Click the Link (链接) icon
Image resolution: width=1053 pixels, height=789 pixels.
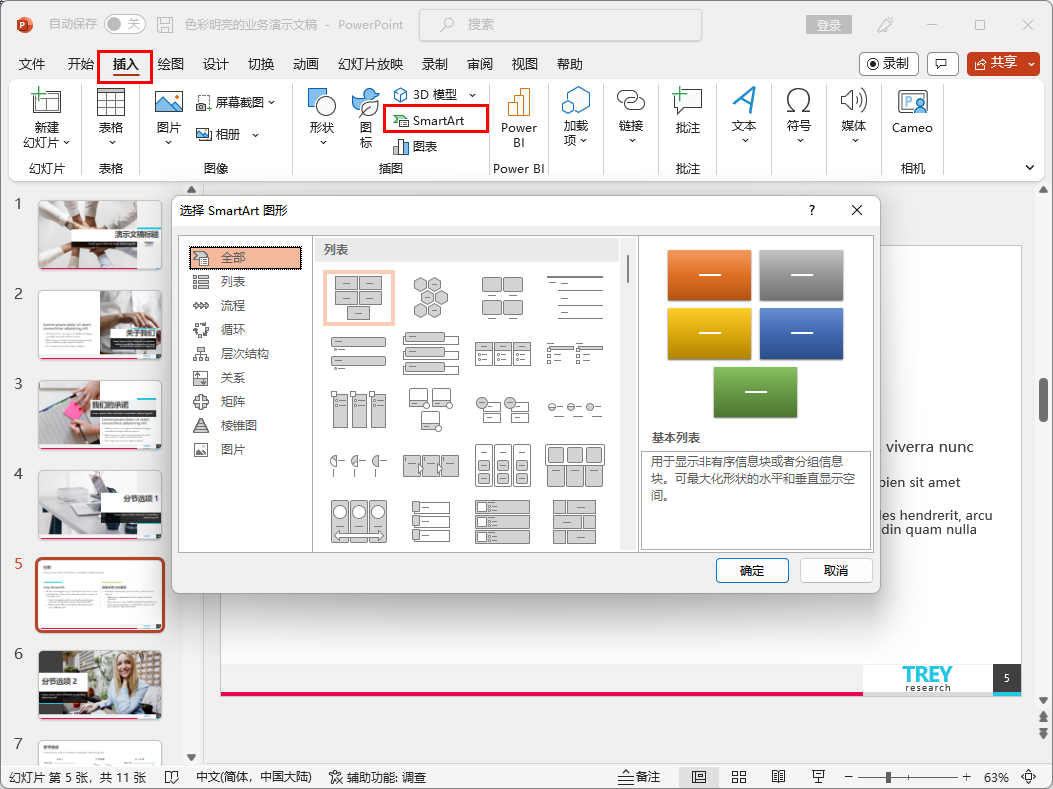[x=631, y=101]
